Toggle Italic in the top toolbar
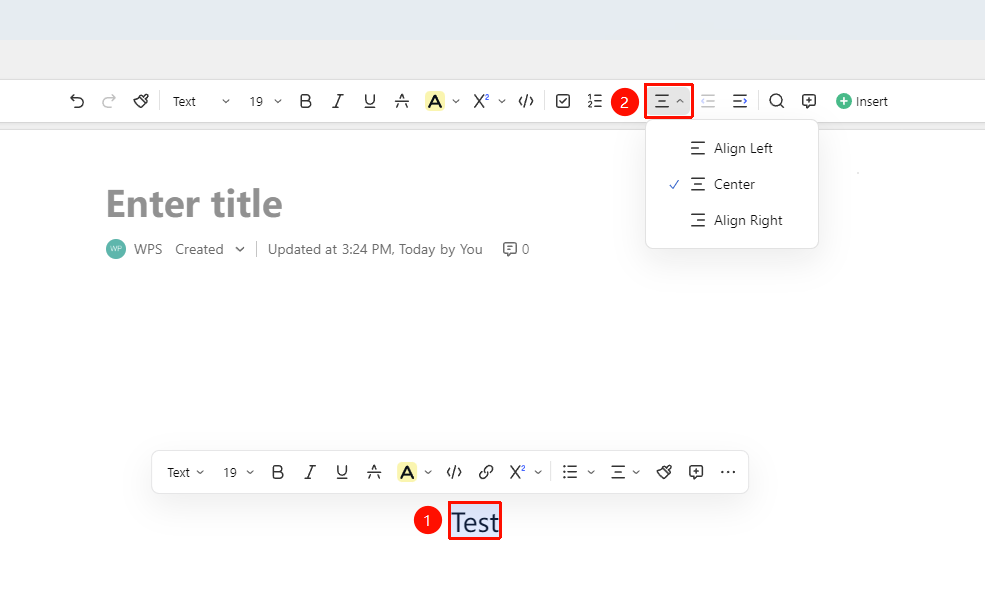985x597 pixels. (x=337, y=101)
